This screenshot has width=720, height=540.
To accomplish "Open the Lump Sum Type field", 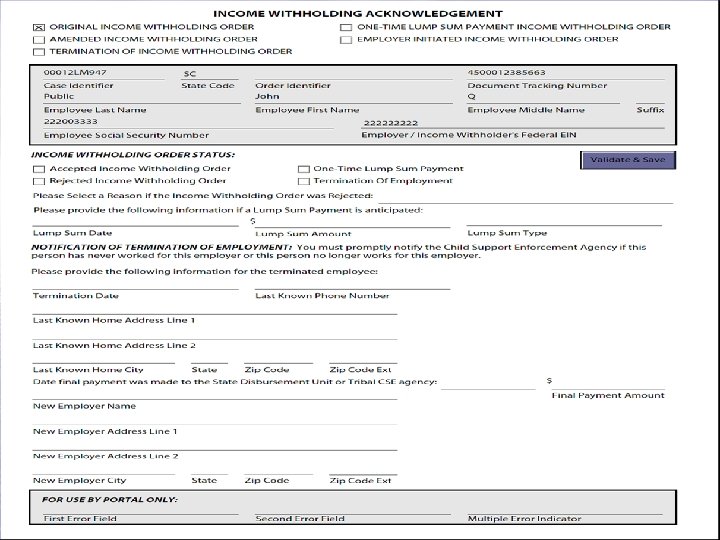I will (564, 219).
